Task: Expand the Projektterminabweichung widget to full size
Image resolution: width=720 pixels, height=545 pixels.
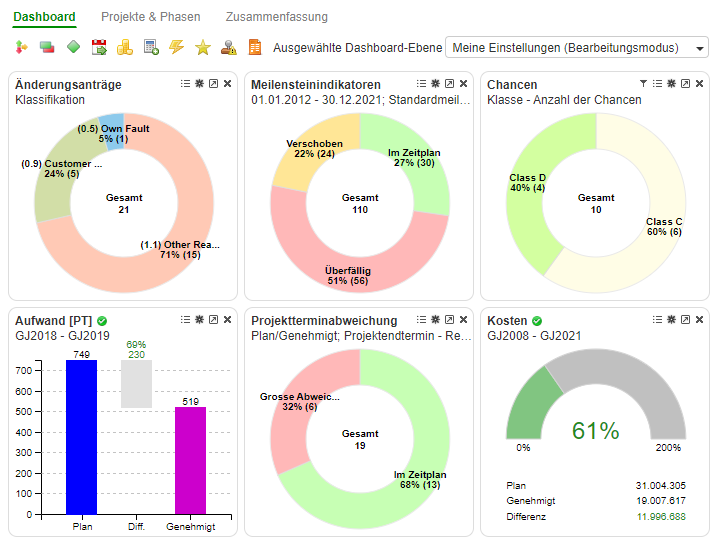Action: (450, 320)
